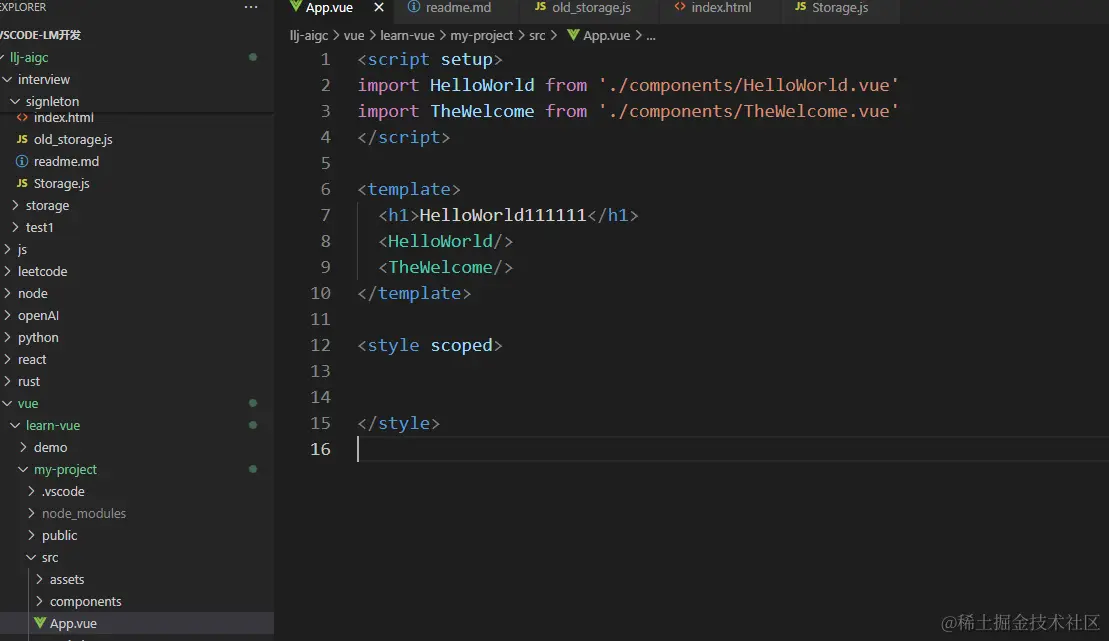Click the info icon on readme.md tab
1109x641 pixels.
click(x=414, y=7)
